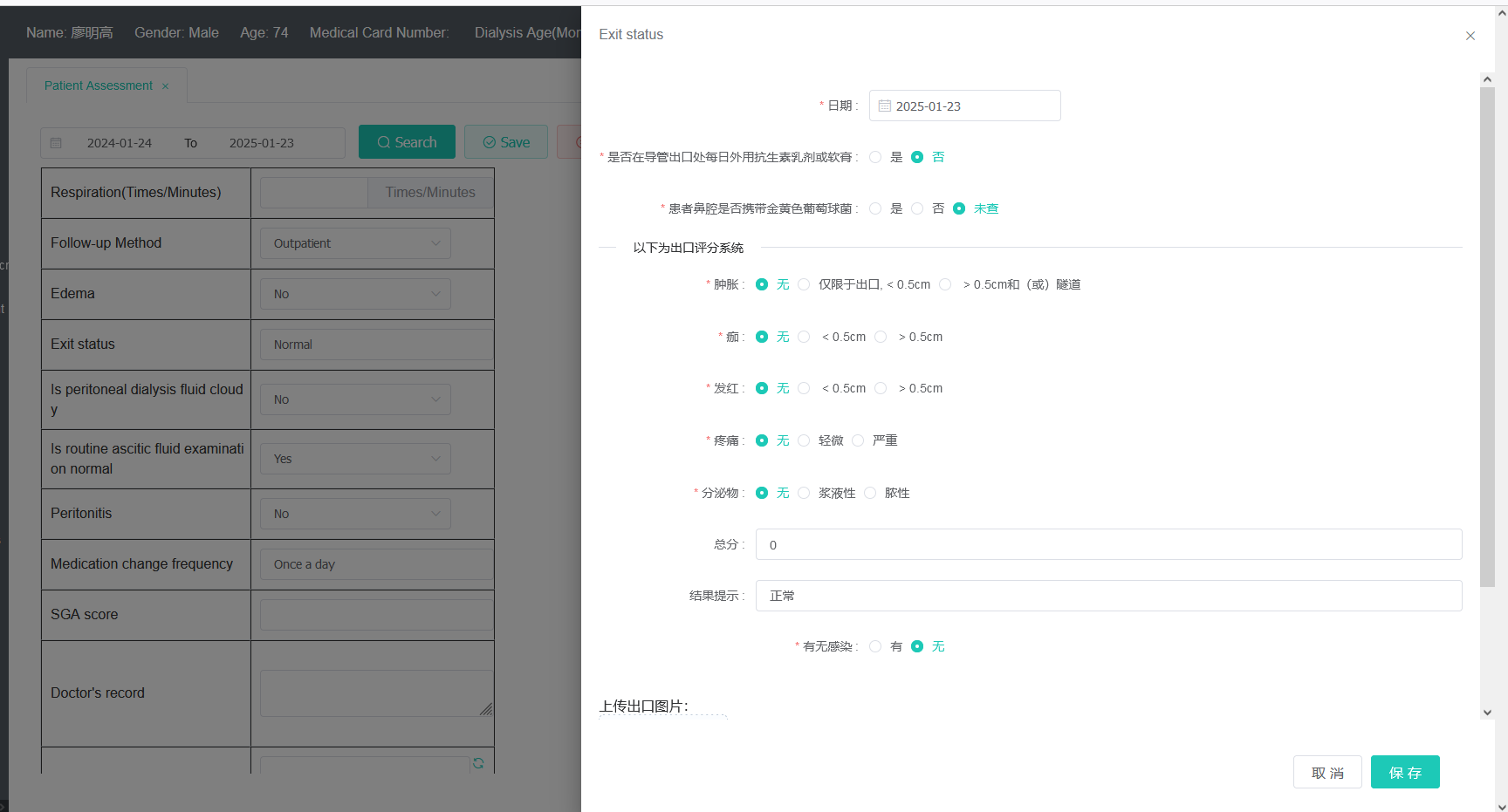
Task: Click the Exit status Normal field
Action: pos(377,345)
